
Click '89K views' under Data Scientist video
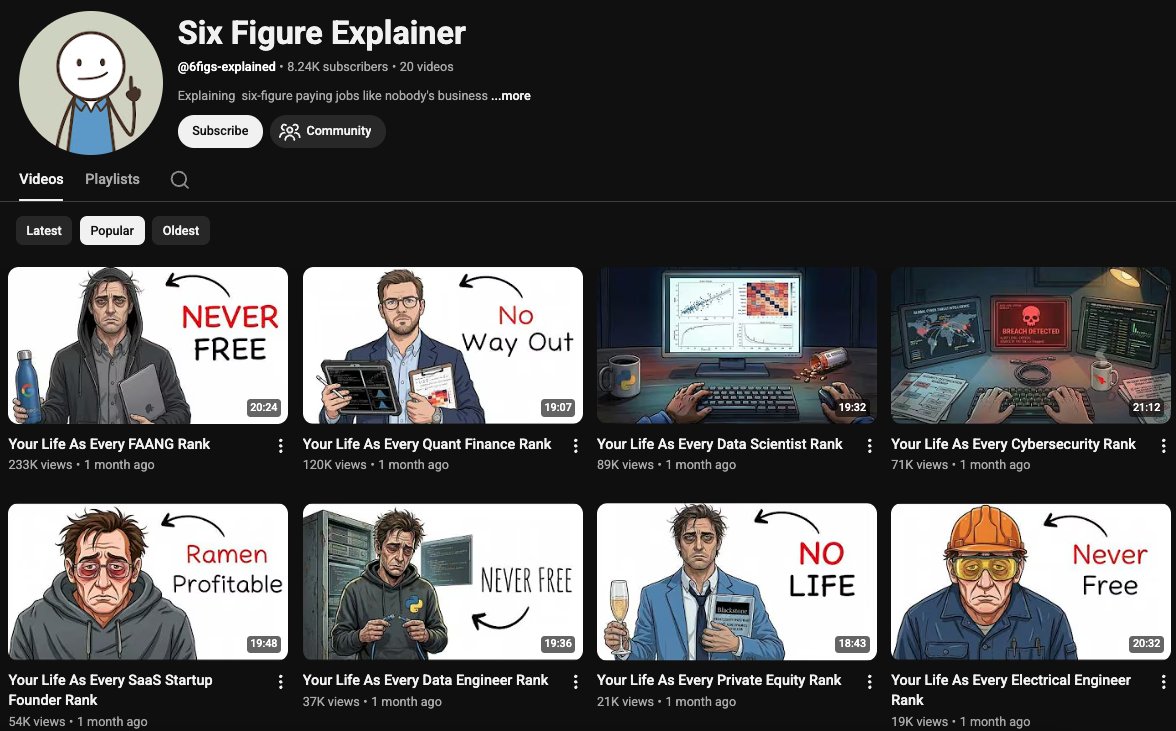pyautogui.click(x=626, y=465)
